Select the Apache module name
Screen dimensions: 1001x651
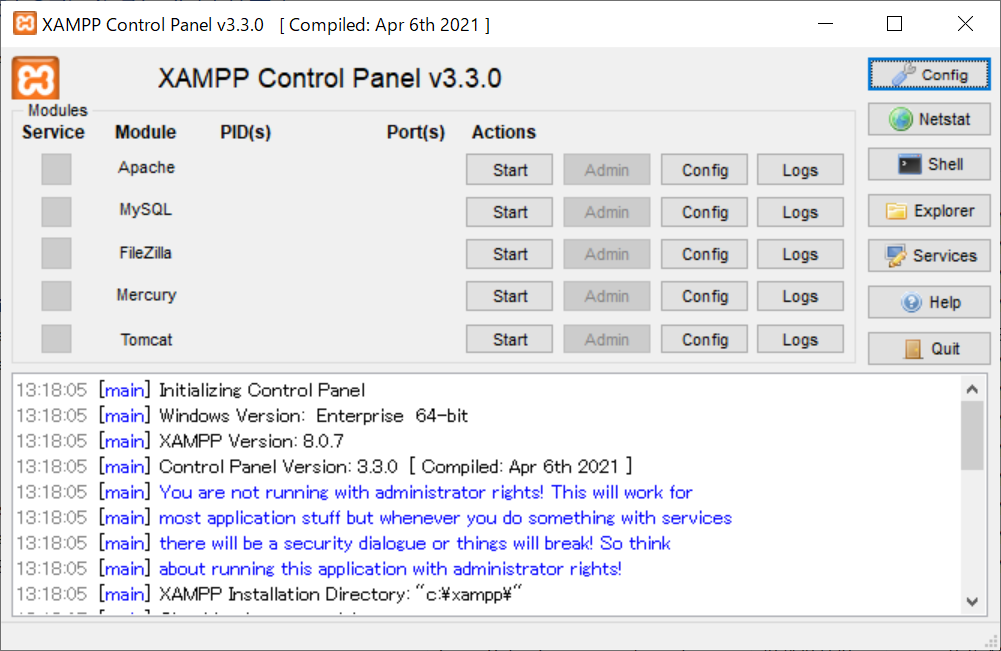[x=146, y=167]
